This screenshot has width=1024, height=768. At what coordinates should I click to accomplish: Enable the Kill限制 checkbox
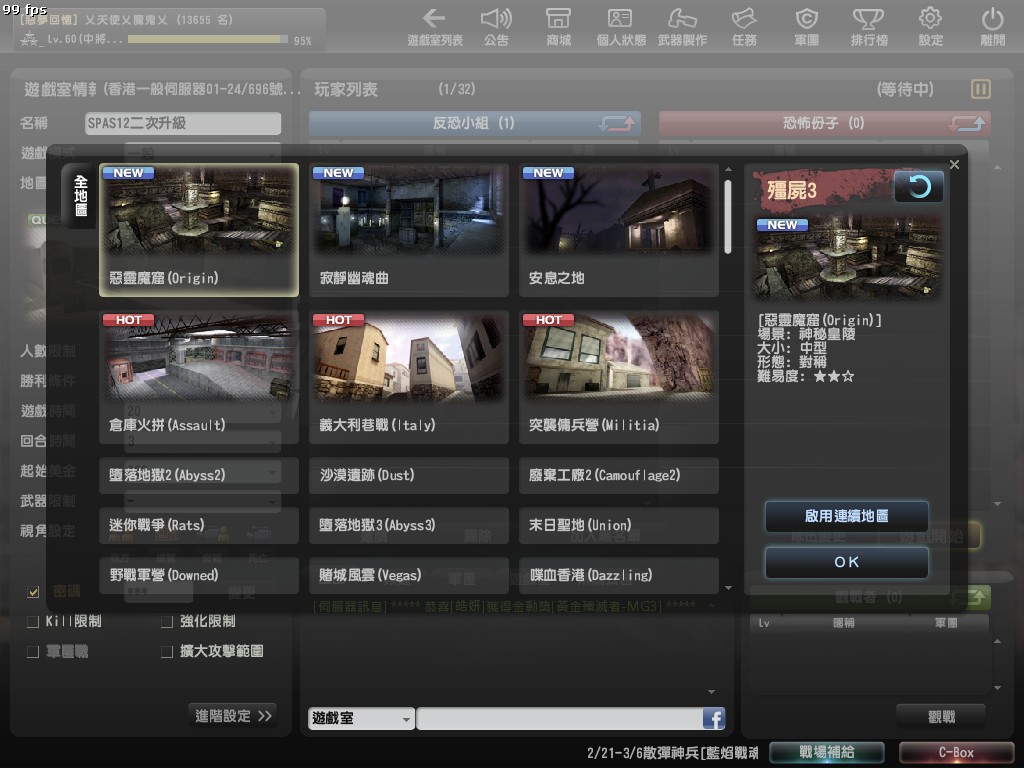(33, 622)
